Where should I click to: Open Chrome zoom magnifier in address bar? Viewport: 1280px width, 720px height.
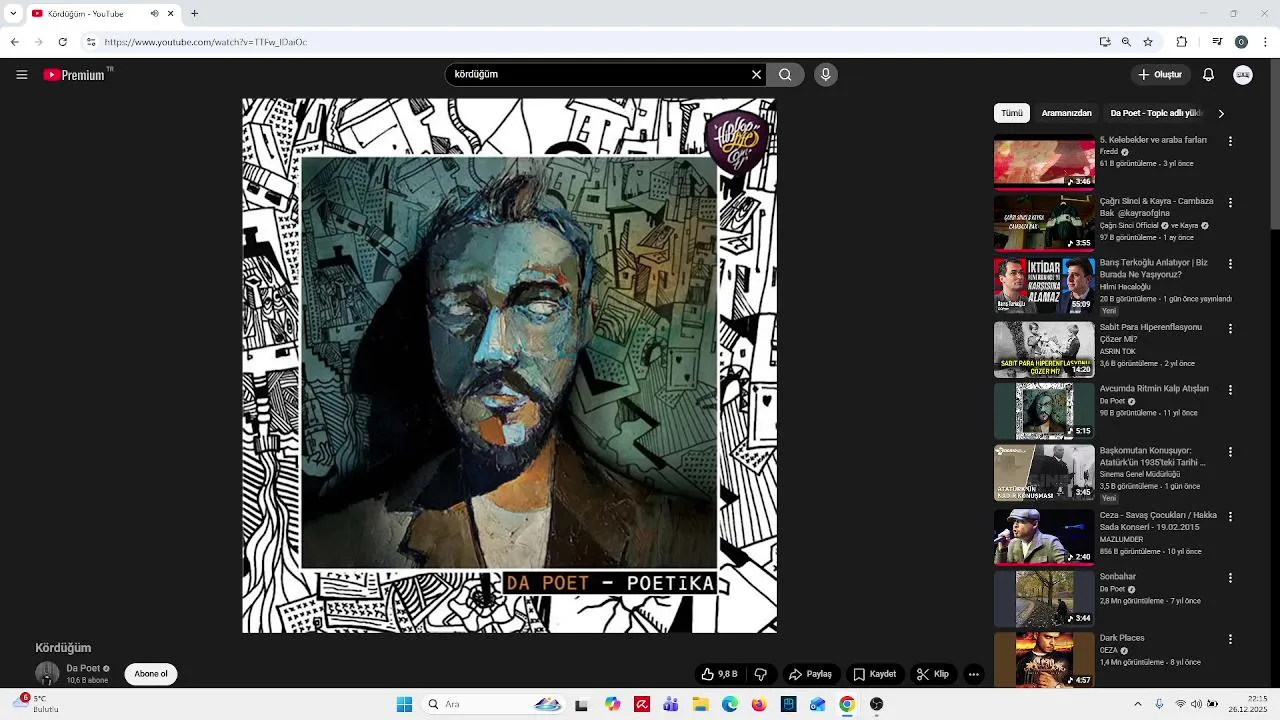coord(1126,42)
